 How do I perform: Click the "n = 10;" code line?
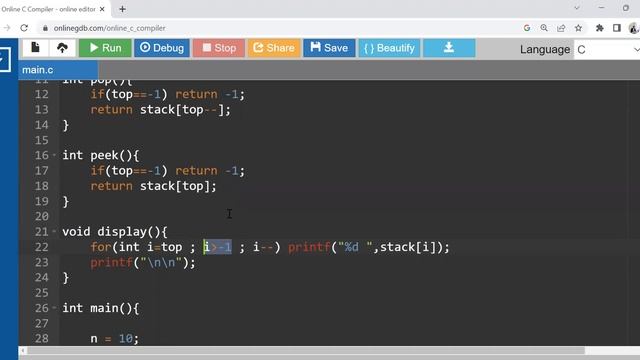[x=115, y=338]
